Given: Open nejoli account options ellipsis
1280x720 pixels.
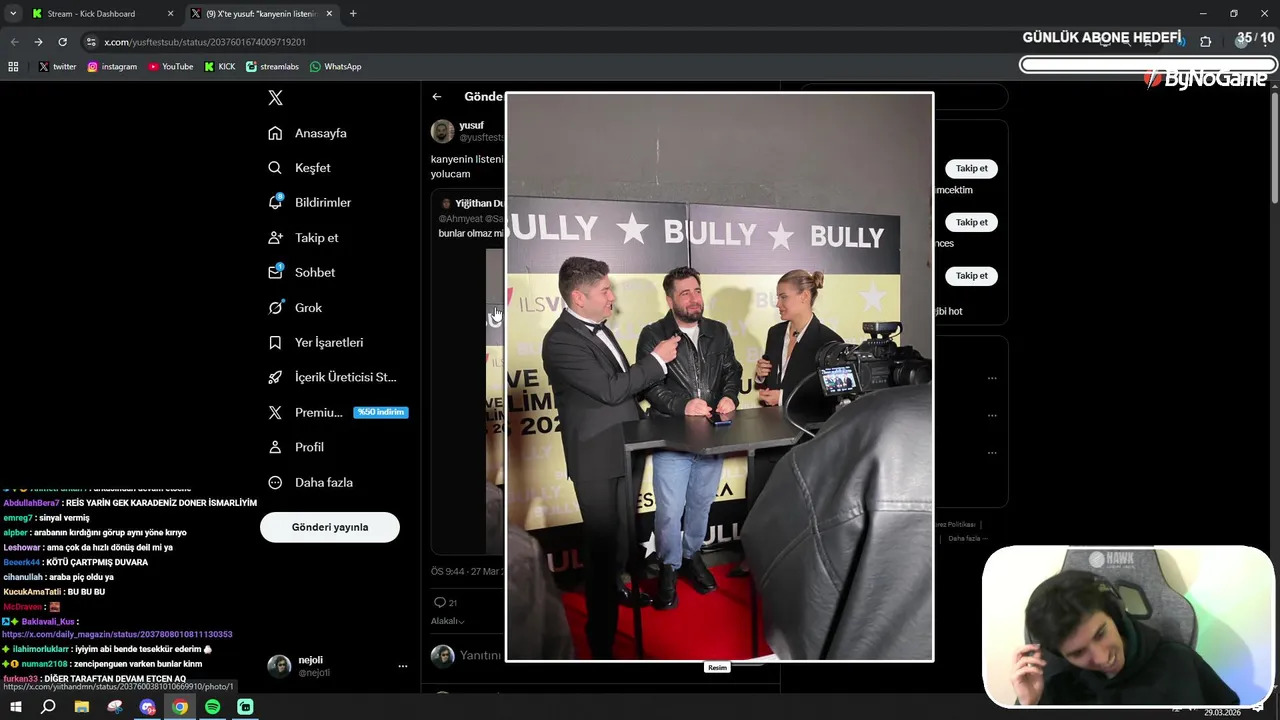Looking at the screenshot, I should click(x=403, y=666).
